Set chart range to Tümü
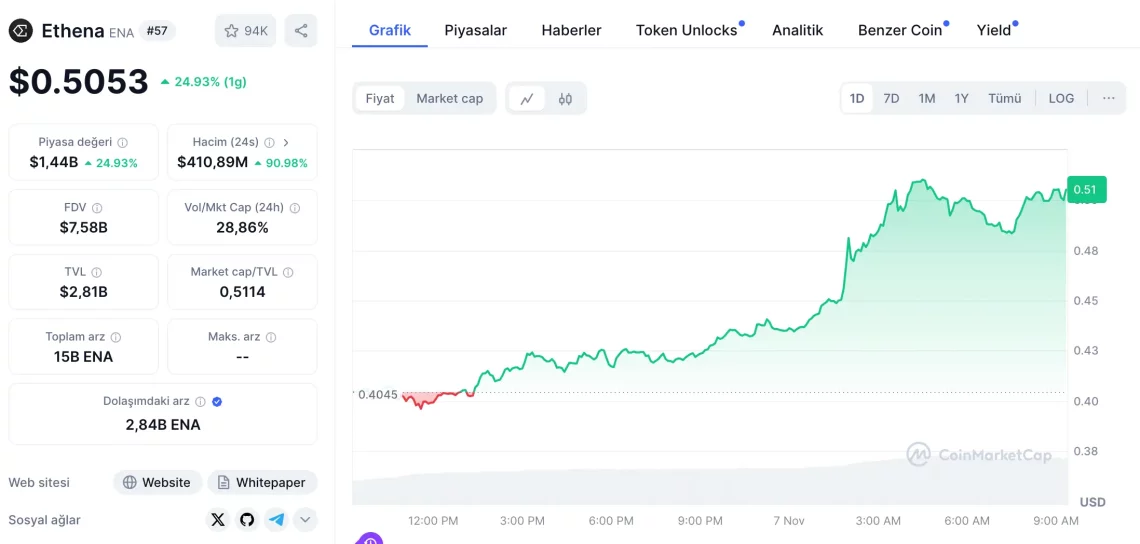The width and height of the screenshot is (1140, 544). 1005,98
